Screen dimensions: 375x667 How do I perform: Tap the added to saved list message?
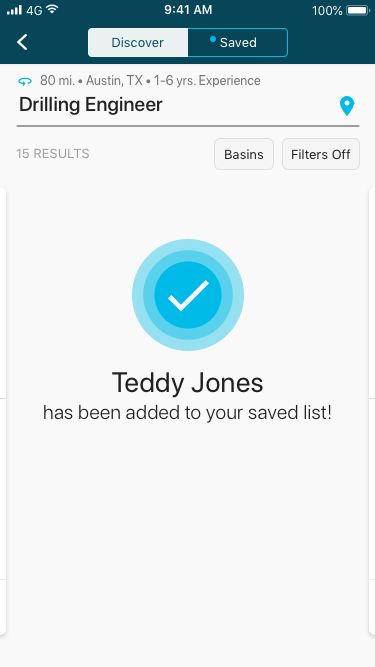point(188,413)
